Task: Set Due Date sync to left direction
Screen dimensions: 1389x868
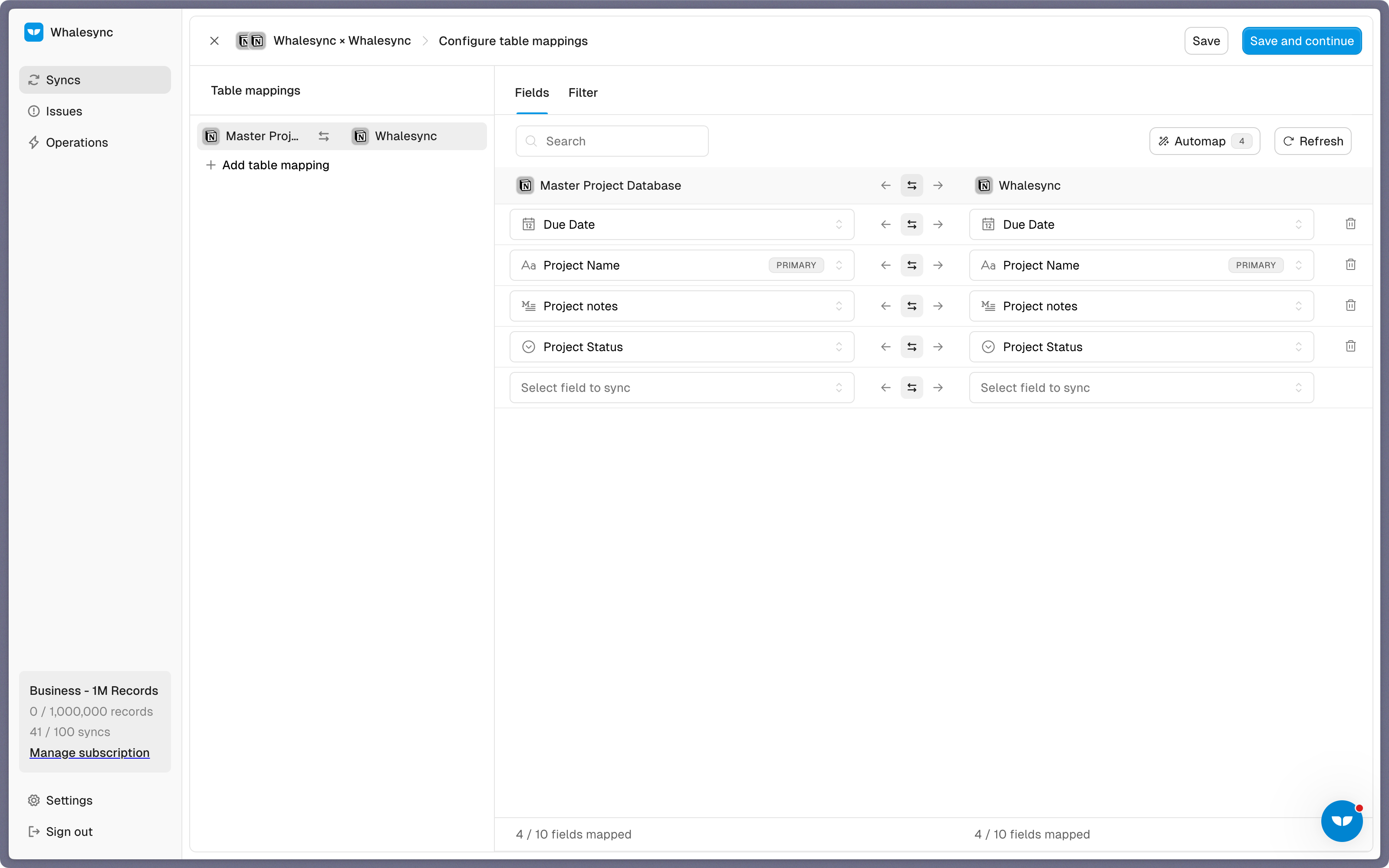Action: click(x=885, y=224)
